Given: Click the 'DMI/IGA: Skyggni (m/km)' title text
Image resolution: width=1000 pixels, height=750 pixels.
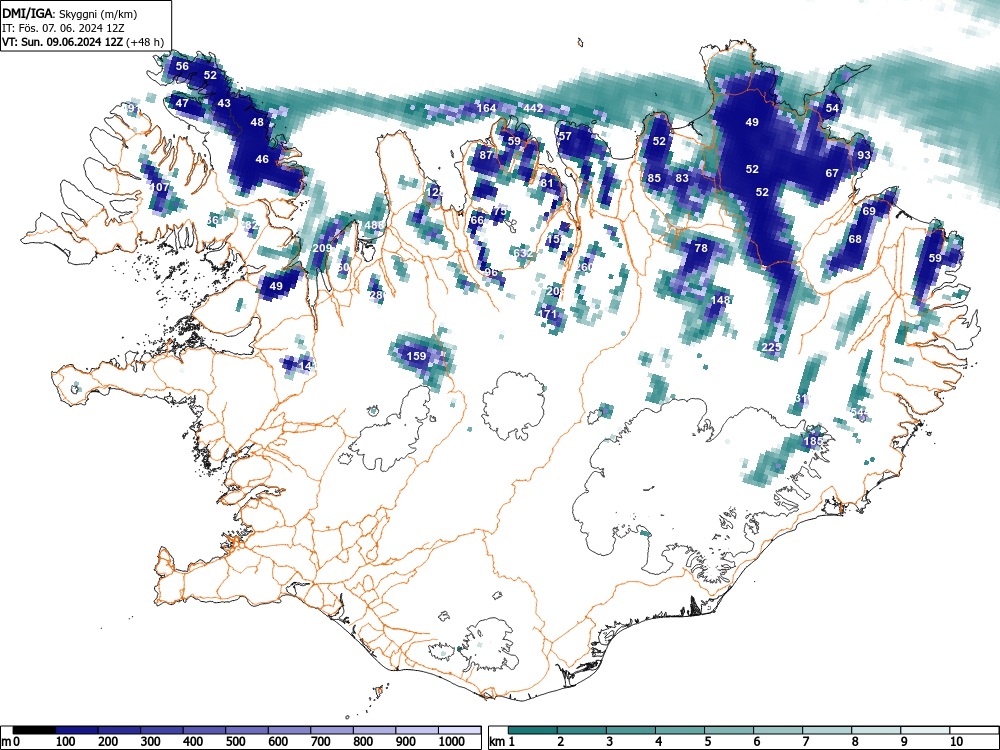Looking at the screenshot, I should [70, 13].
